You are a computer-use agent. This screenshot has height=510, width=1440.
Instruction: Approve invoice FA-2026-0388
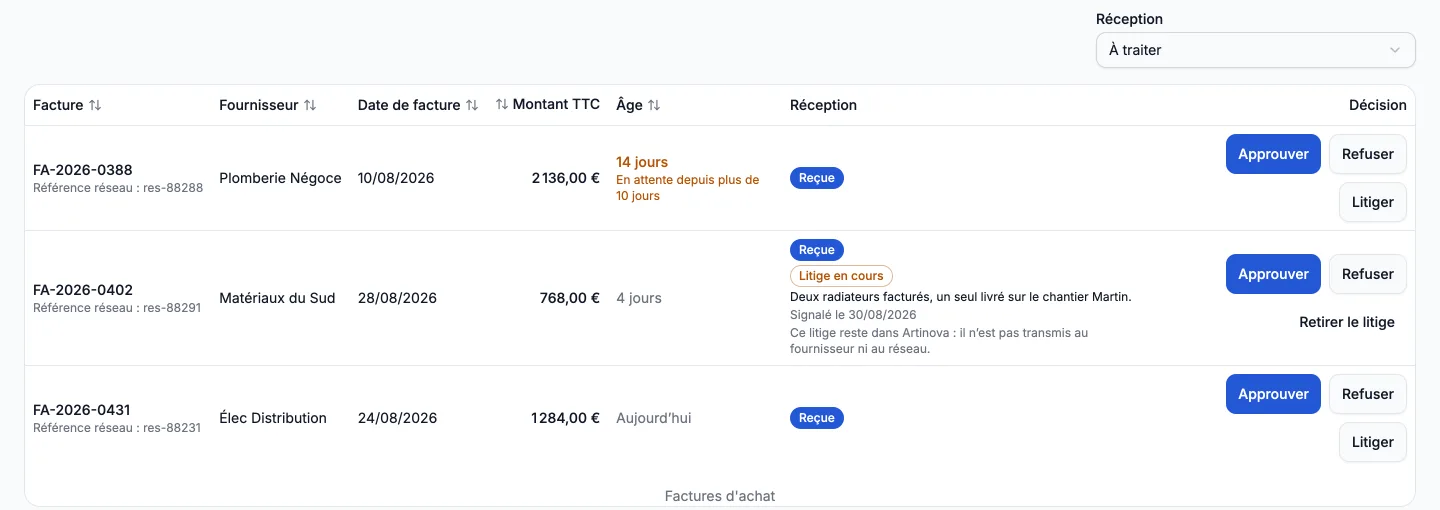click(1273, 154)
